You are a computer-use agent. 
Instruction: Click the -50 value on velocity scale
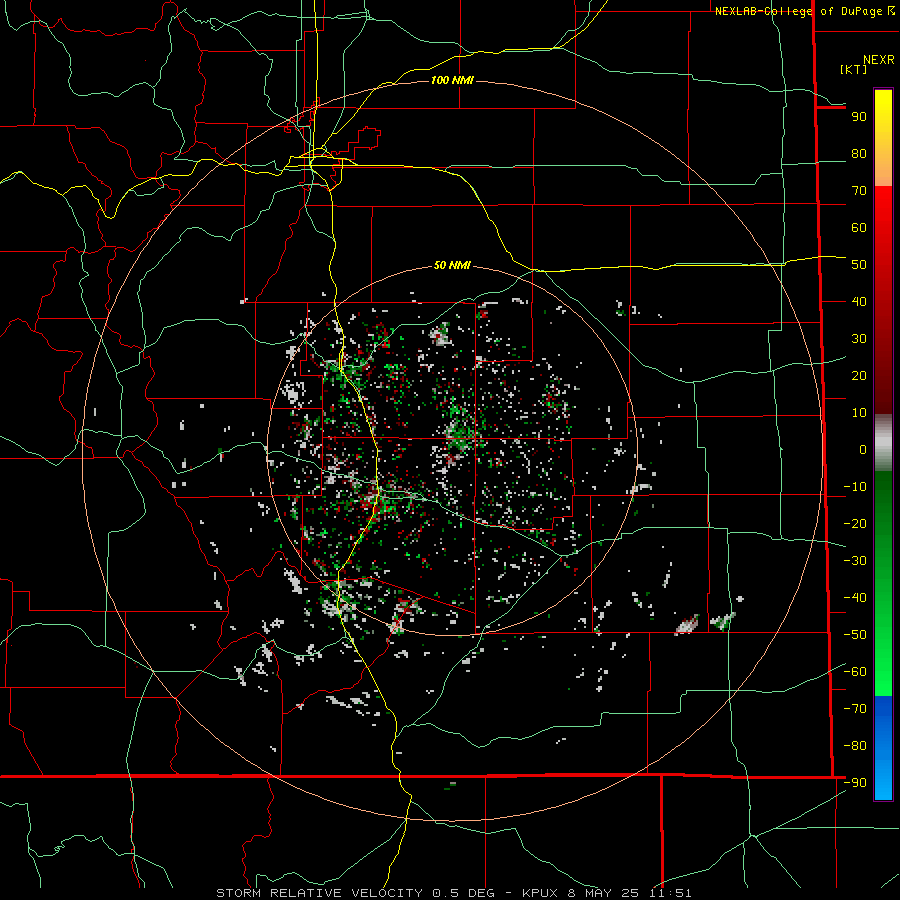pyautogui.click(x=855, y=635)
